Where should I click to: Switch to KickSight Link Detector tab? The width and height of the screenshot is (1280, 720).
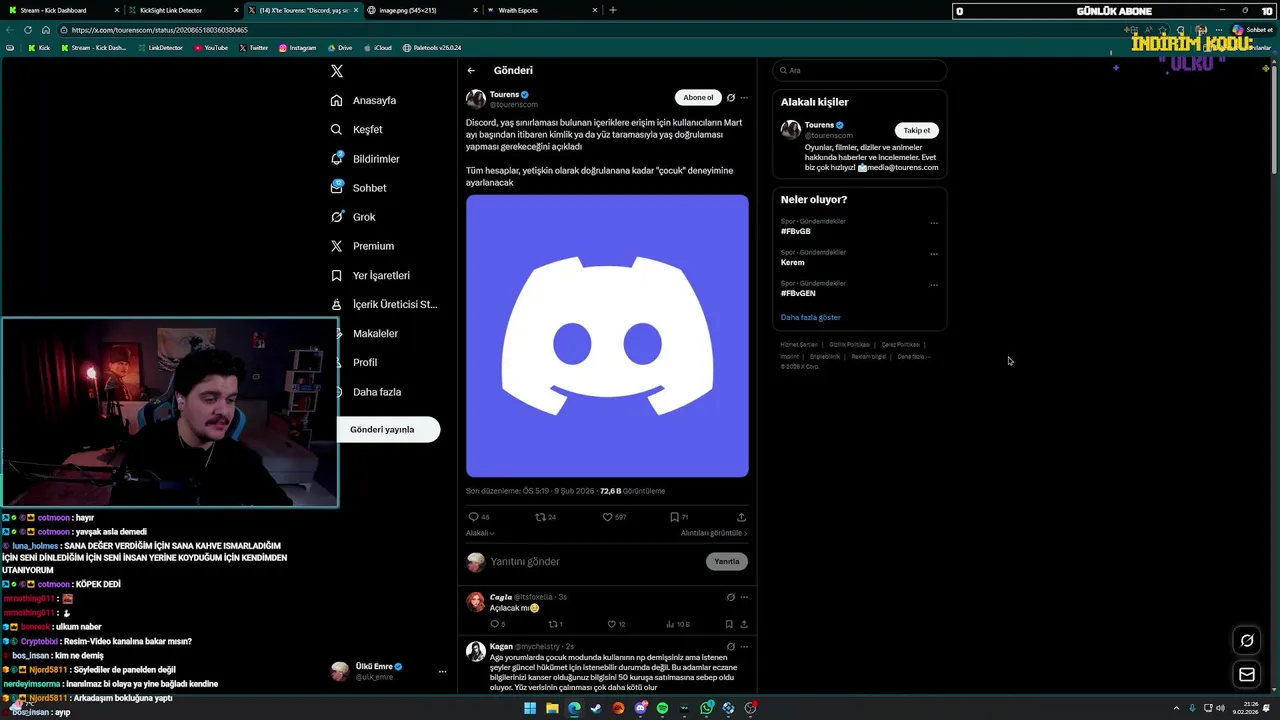point(184,10)
